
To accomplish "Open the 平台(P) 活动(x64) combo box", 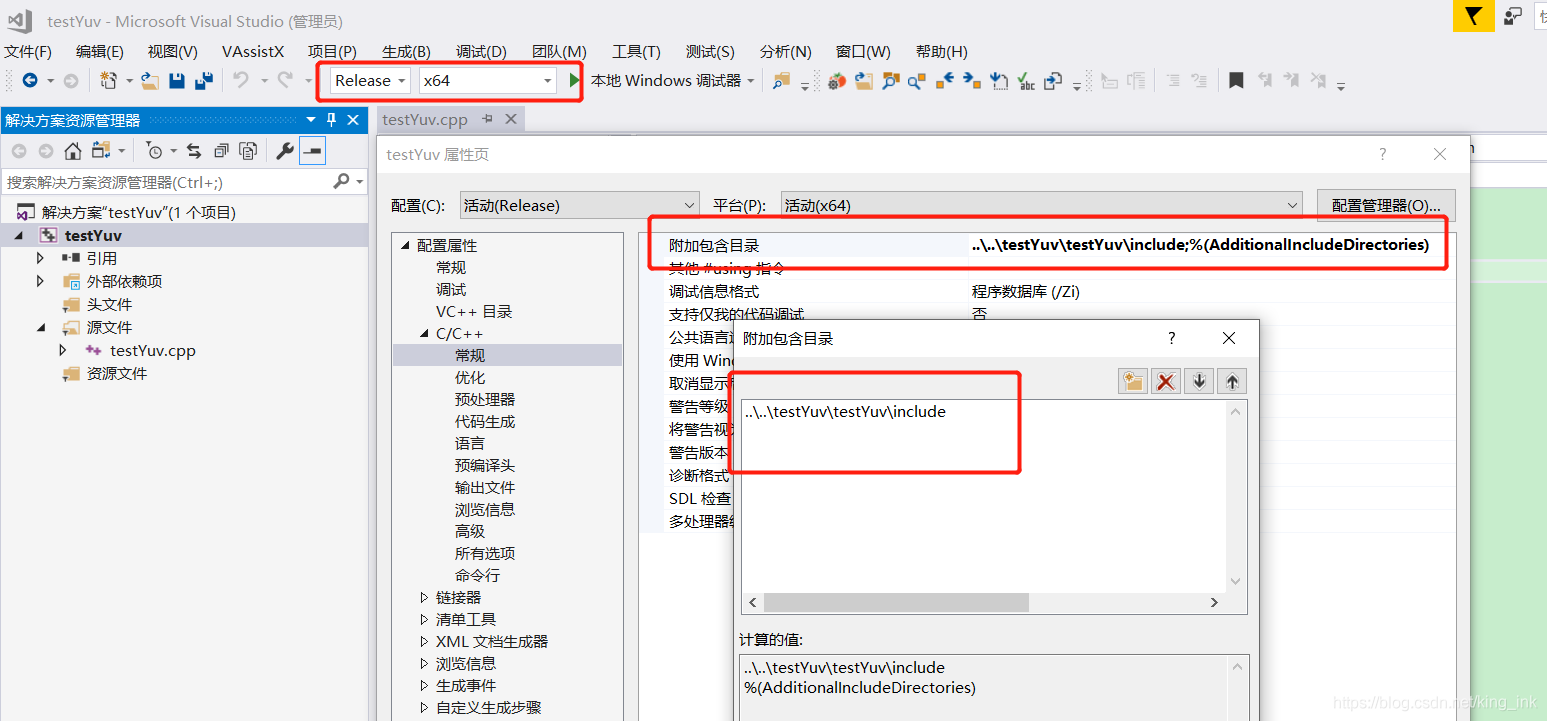I will pos(1041,205).
